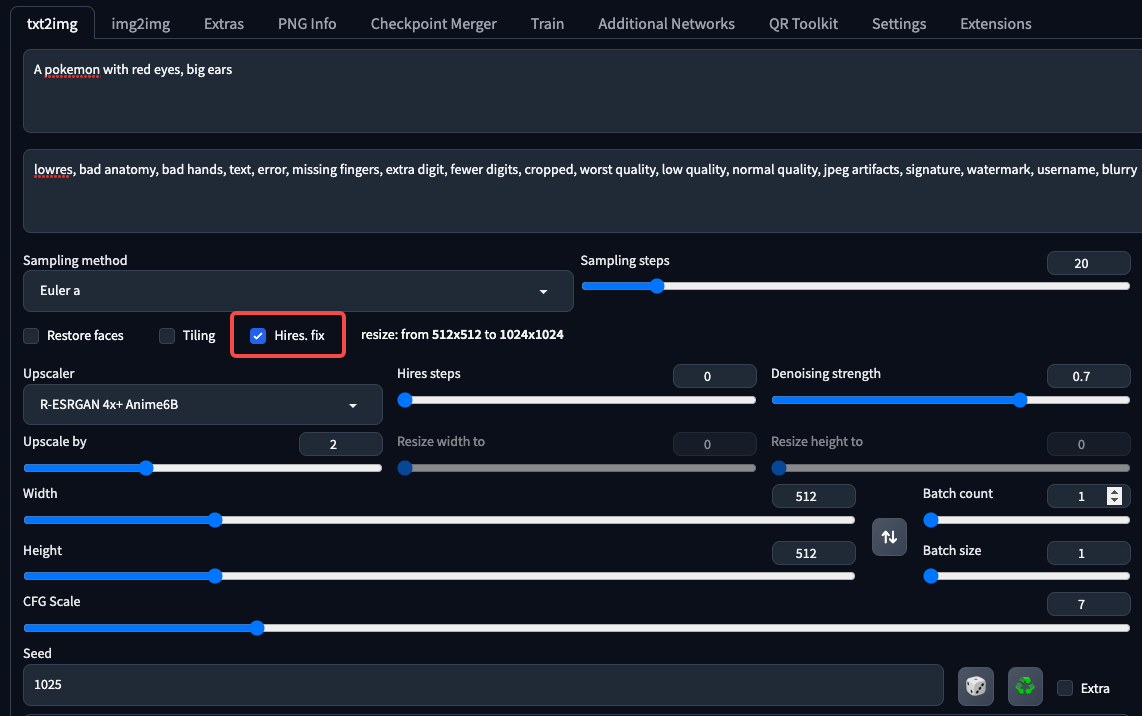Enable the Extra seed checkbox
The width and height of the screenshot is (1142, 716).
tap(1065, 688)
